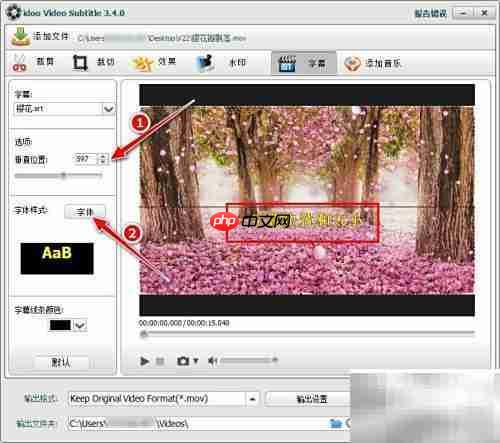Minimize the application window

tap(464, 13)
